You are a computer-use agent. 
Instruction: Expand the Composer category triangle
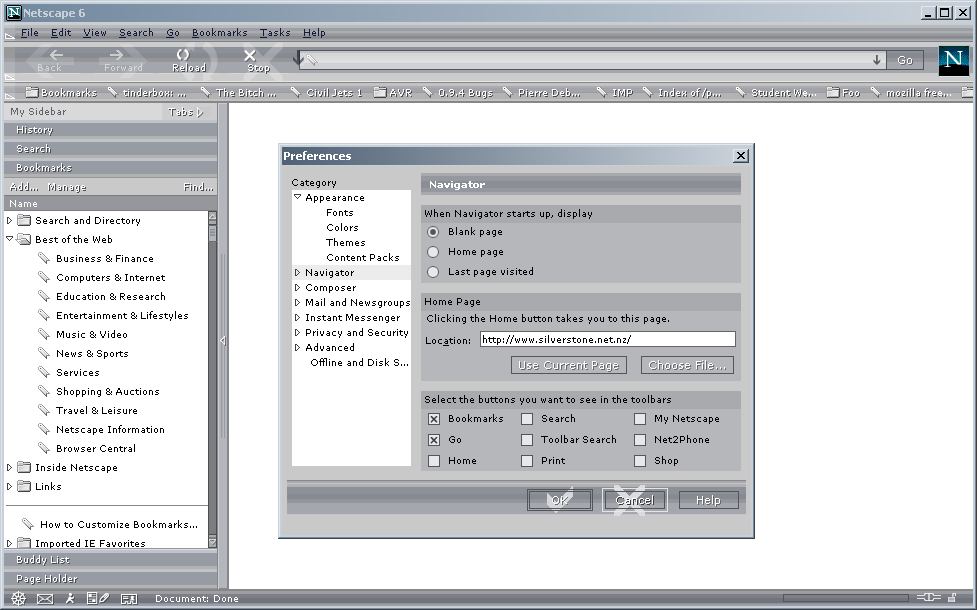298,287
